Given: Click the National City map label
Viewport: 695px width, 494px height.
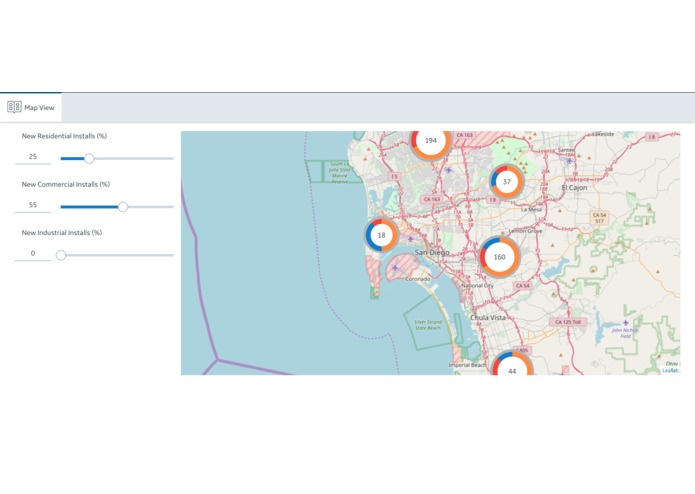Looking at the screenshot, I should (477, 286).
